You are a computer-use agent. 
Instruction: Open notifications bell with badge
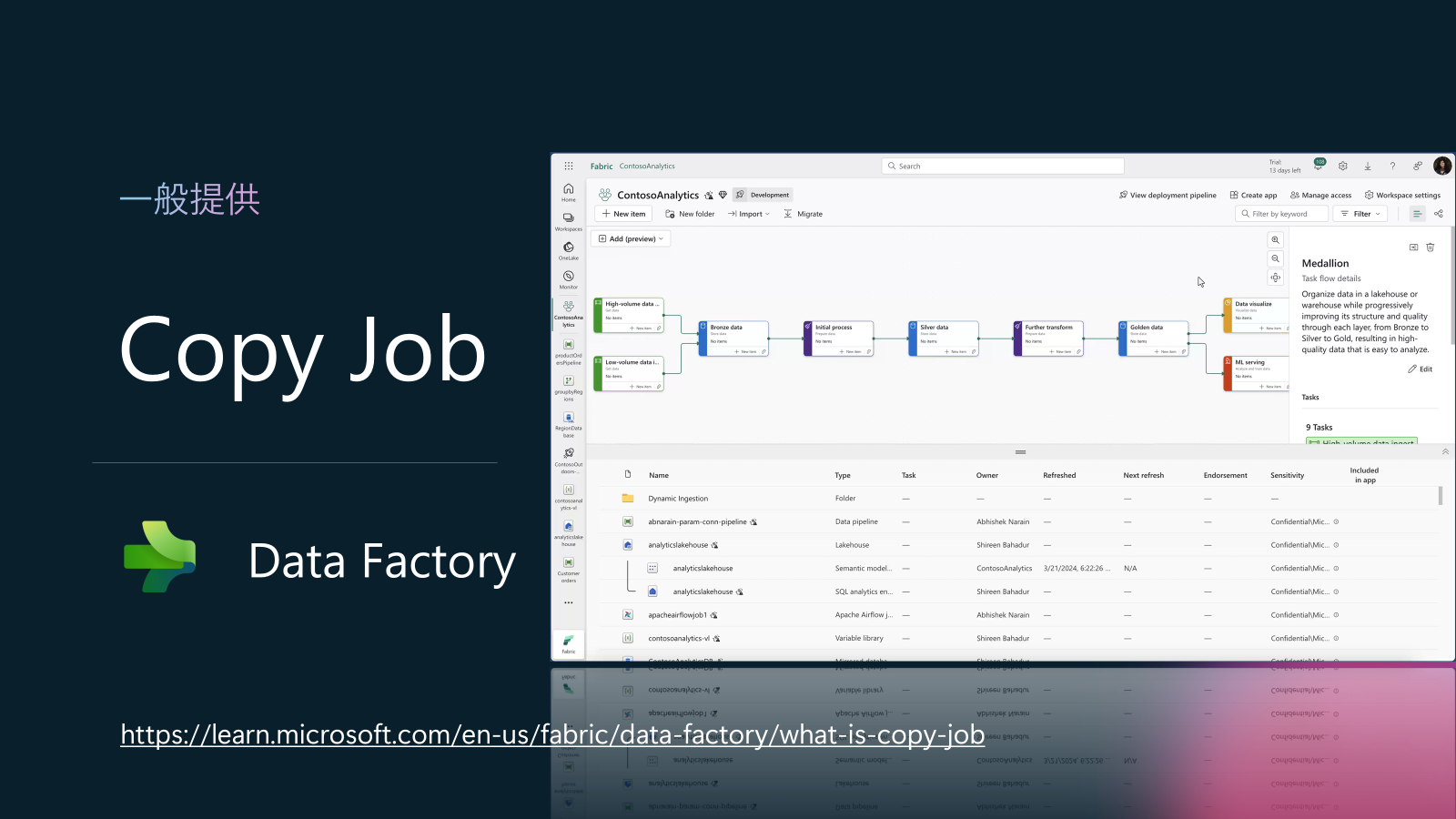[x=1318, y=165]
